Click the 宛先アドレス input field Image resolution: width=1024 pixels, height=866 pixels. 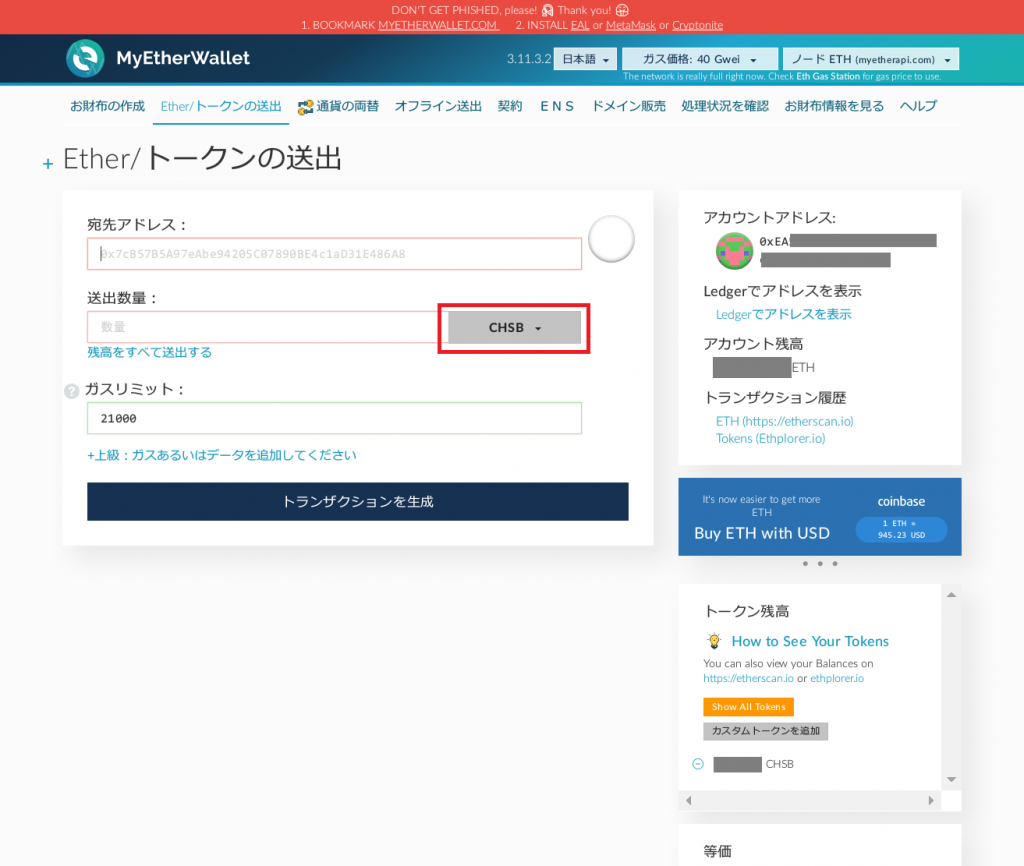(334, 253)
